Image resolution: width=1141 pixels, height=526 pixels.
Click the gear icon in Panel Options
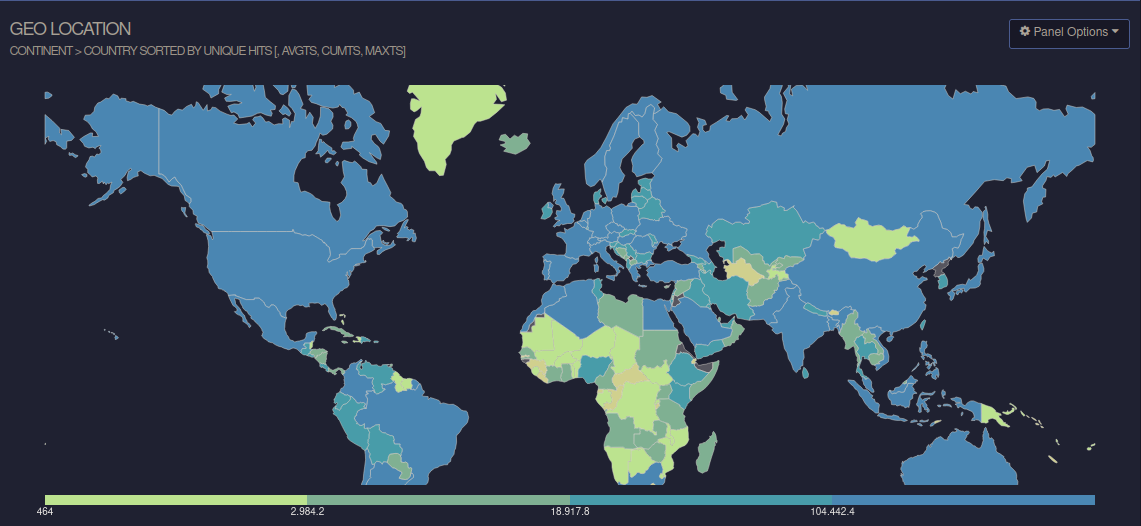click(1025, 32)
